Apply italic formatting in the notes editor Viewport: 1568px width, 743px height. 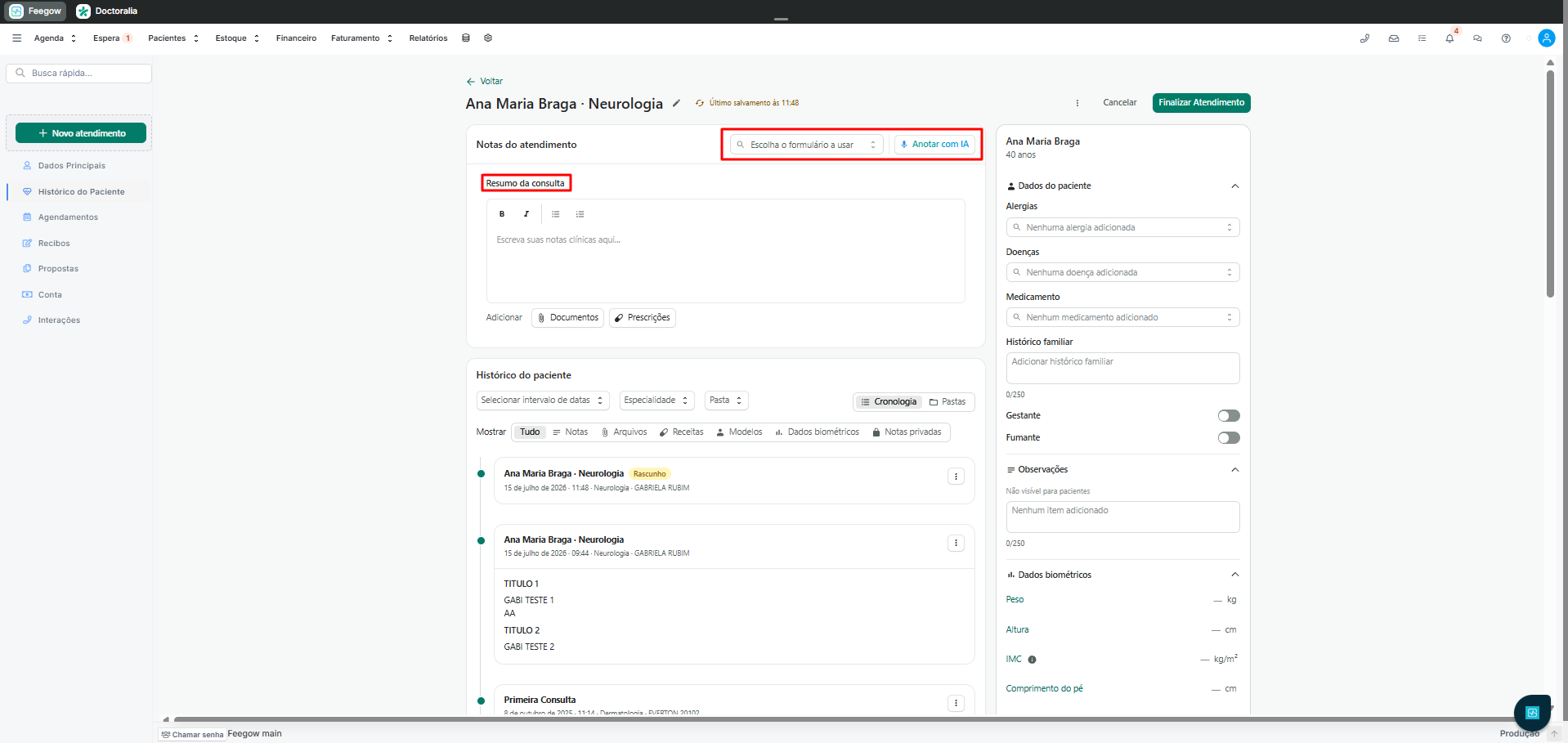[526, 214]
